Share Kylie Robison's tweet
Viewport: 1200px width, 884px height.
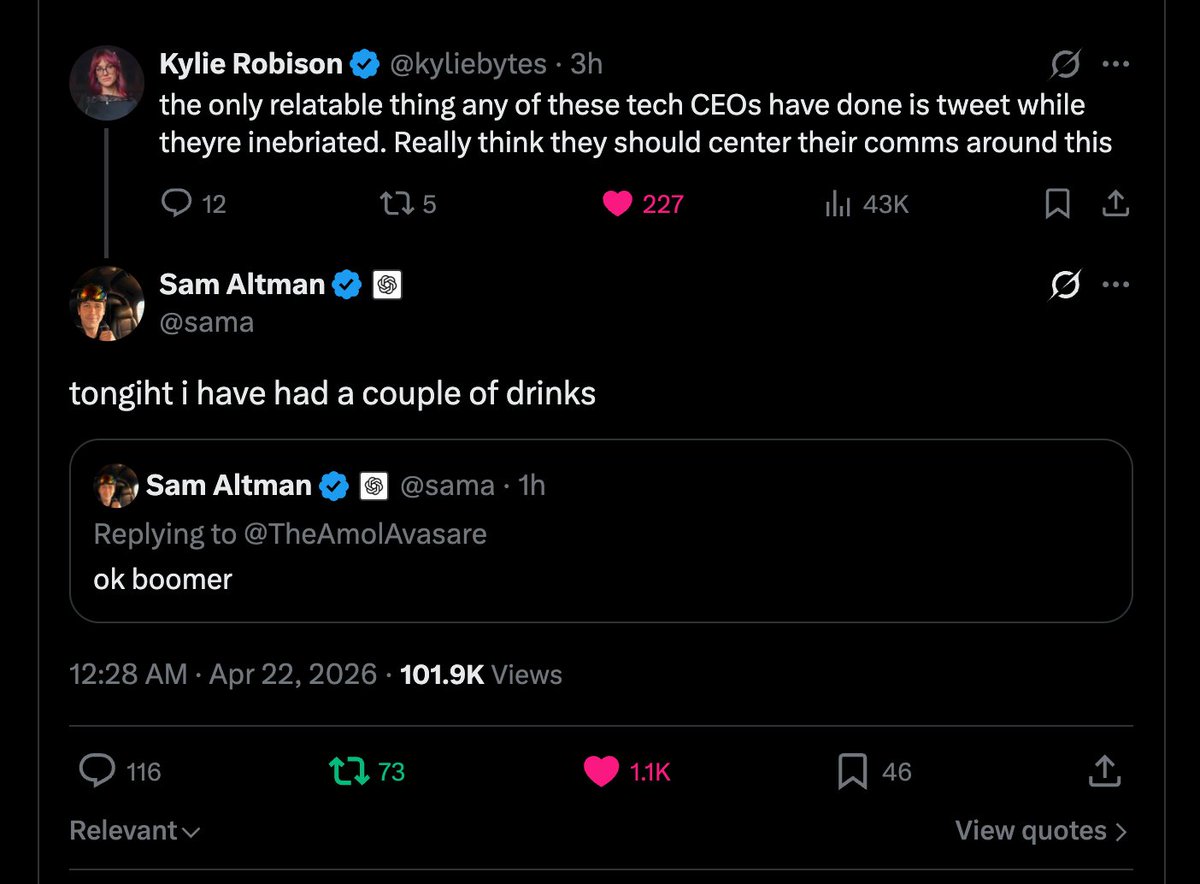coord(1115,204)
